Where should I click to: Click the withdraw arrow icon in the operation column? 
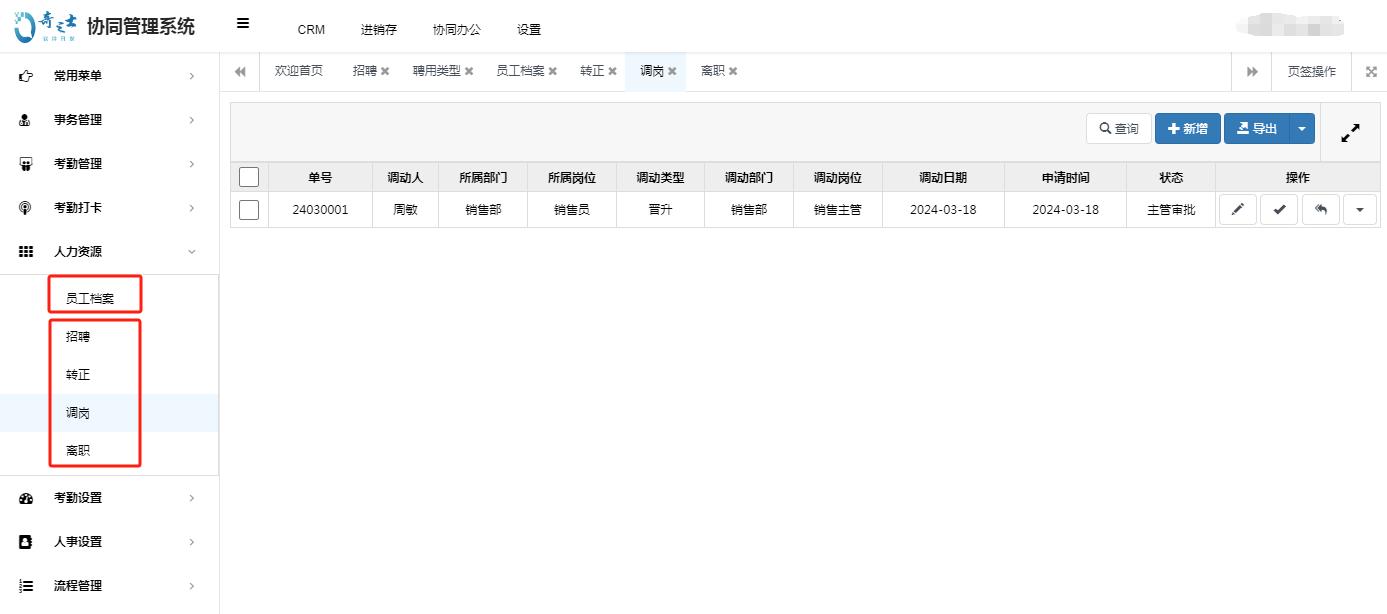coord(1320,209)
